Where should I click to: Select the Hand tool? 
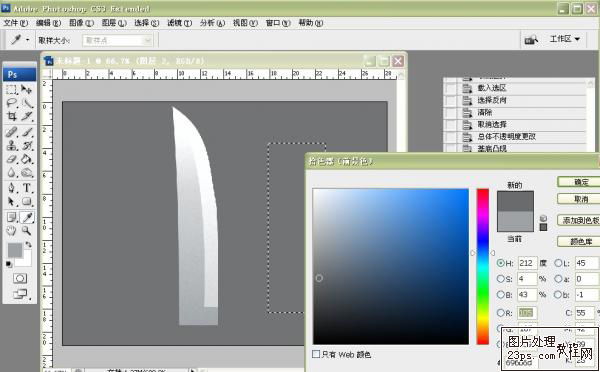tap(12, 230)
